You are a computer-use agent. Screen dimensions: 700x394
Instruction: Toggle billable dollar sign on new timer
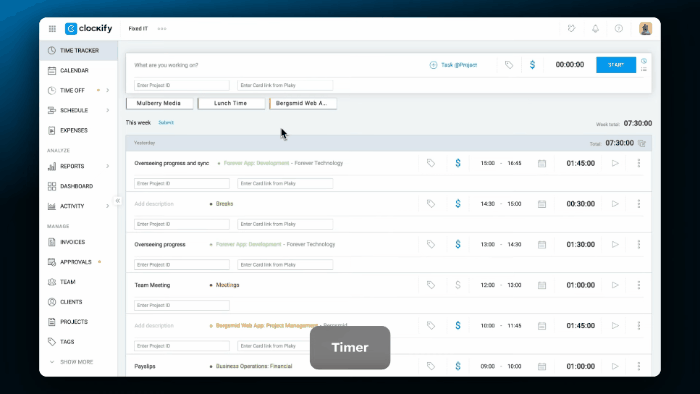coord(532,65)
